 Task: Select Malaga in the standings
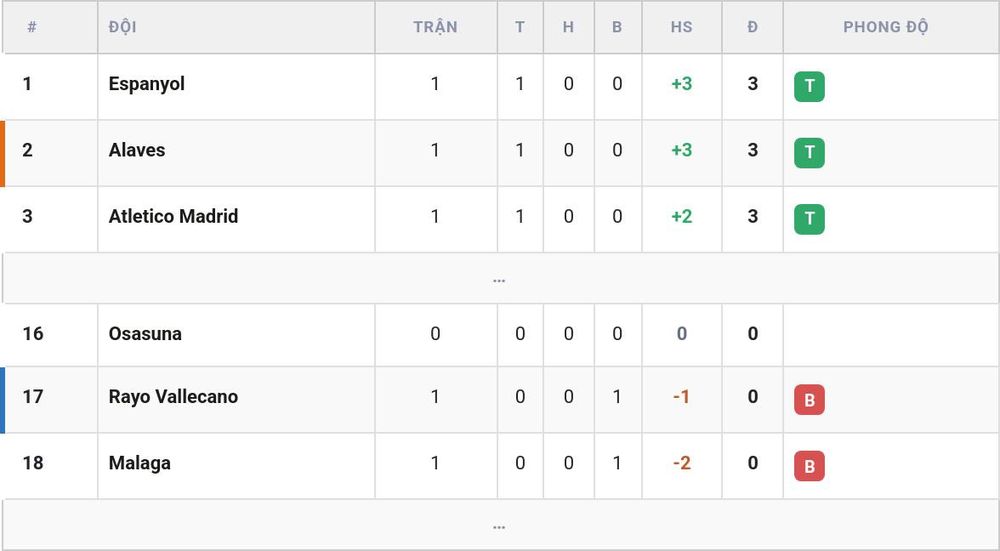click(x=140, y=463)
